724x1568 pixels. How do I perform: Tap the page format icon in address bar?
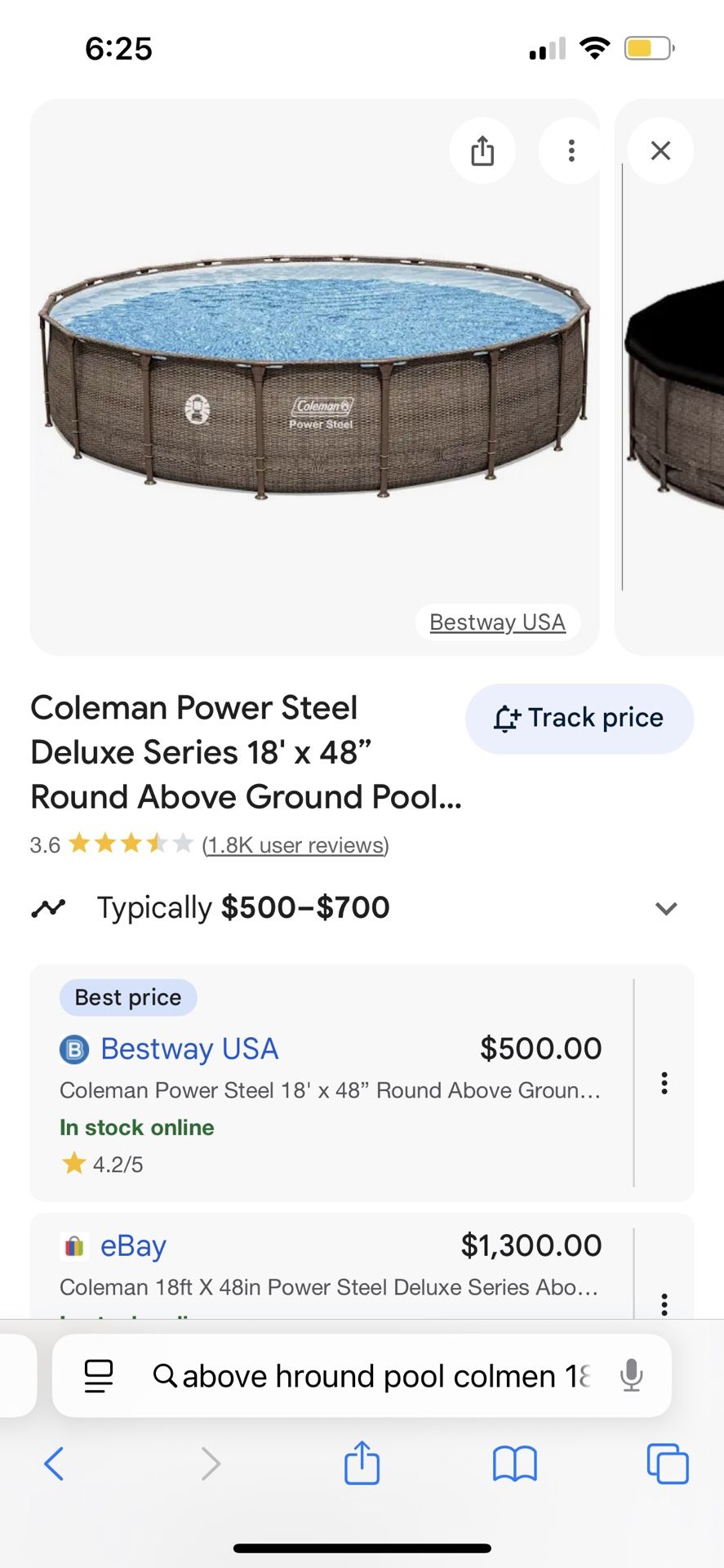[99, 1375]
